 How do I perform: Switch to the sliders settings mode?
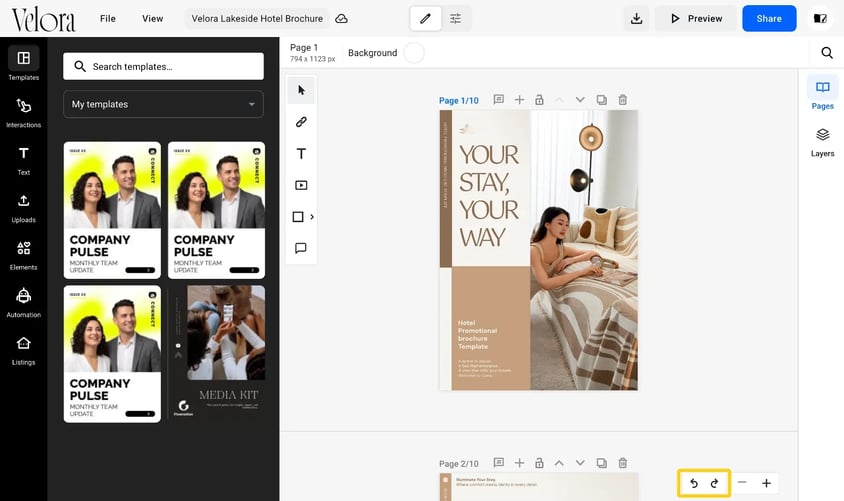point(455,18)
